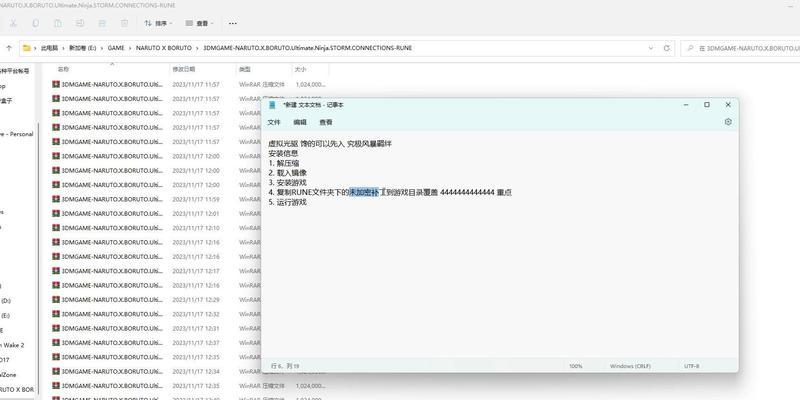The height and width of the screenshot is (400, 800).
Task: Go up one folder with the up arrow
Action: (9, 48)
